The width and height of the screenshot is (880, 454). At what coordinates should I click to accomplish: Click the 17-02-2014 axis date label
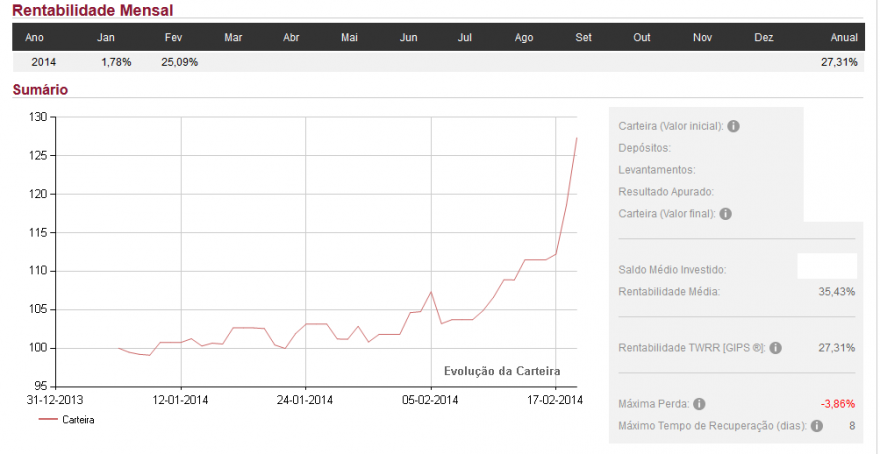555,400
